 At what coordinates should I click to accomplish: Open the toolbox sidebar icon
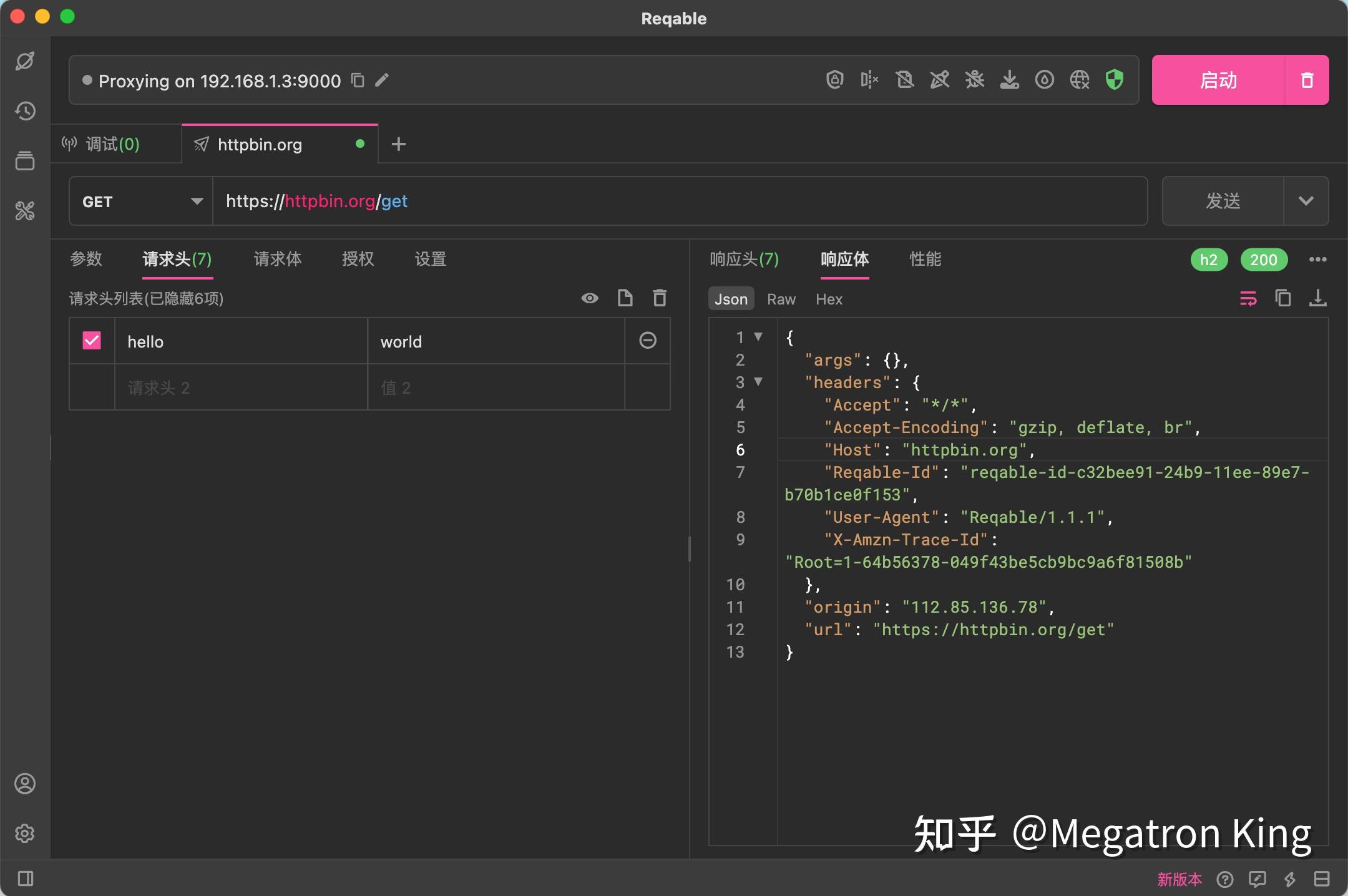pyautogui.click(x=25, y=211)
